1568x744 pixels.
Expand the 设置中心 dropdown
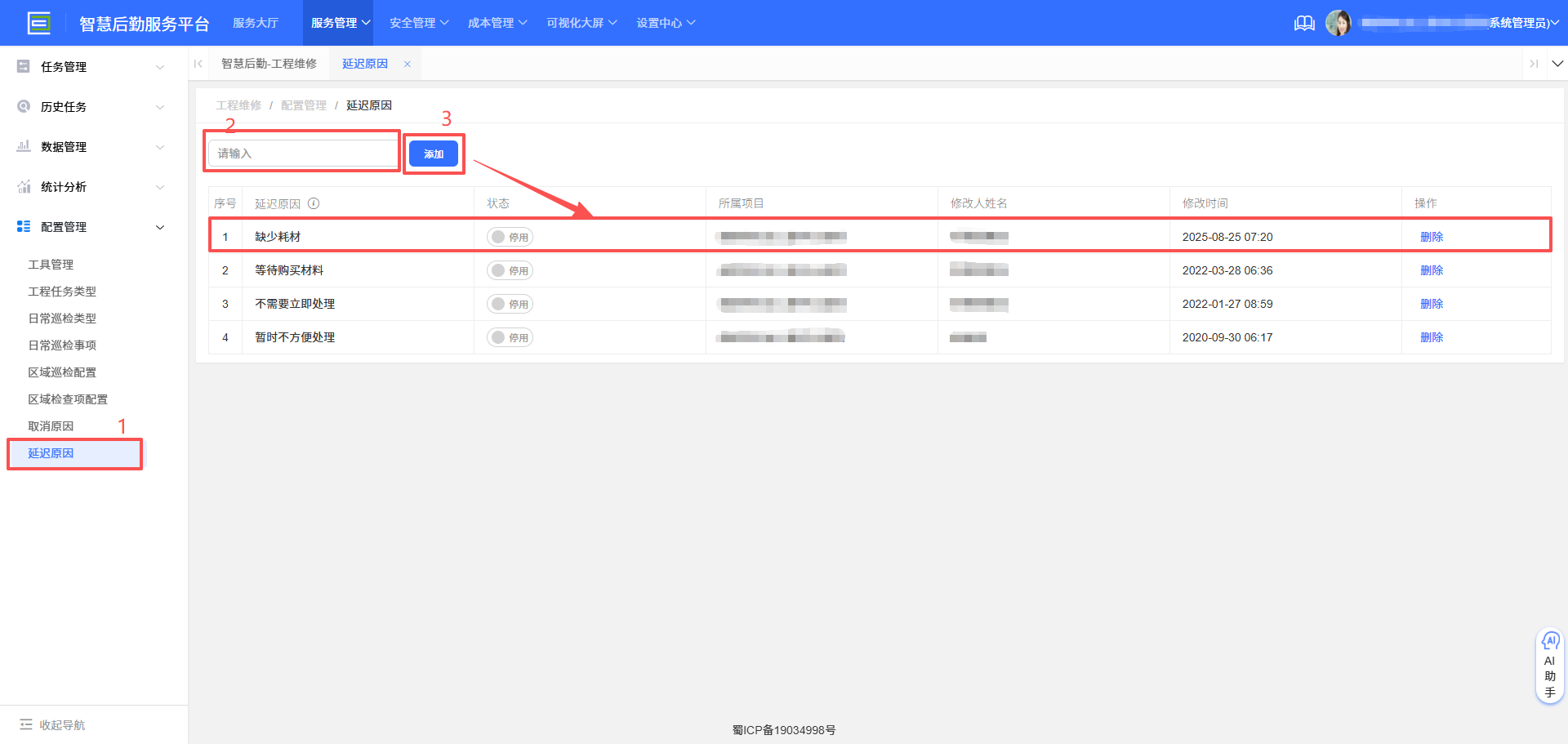(x=666, y=22)
